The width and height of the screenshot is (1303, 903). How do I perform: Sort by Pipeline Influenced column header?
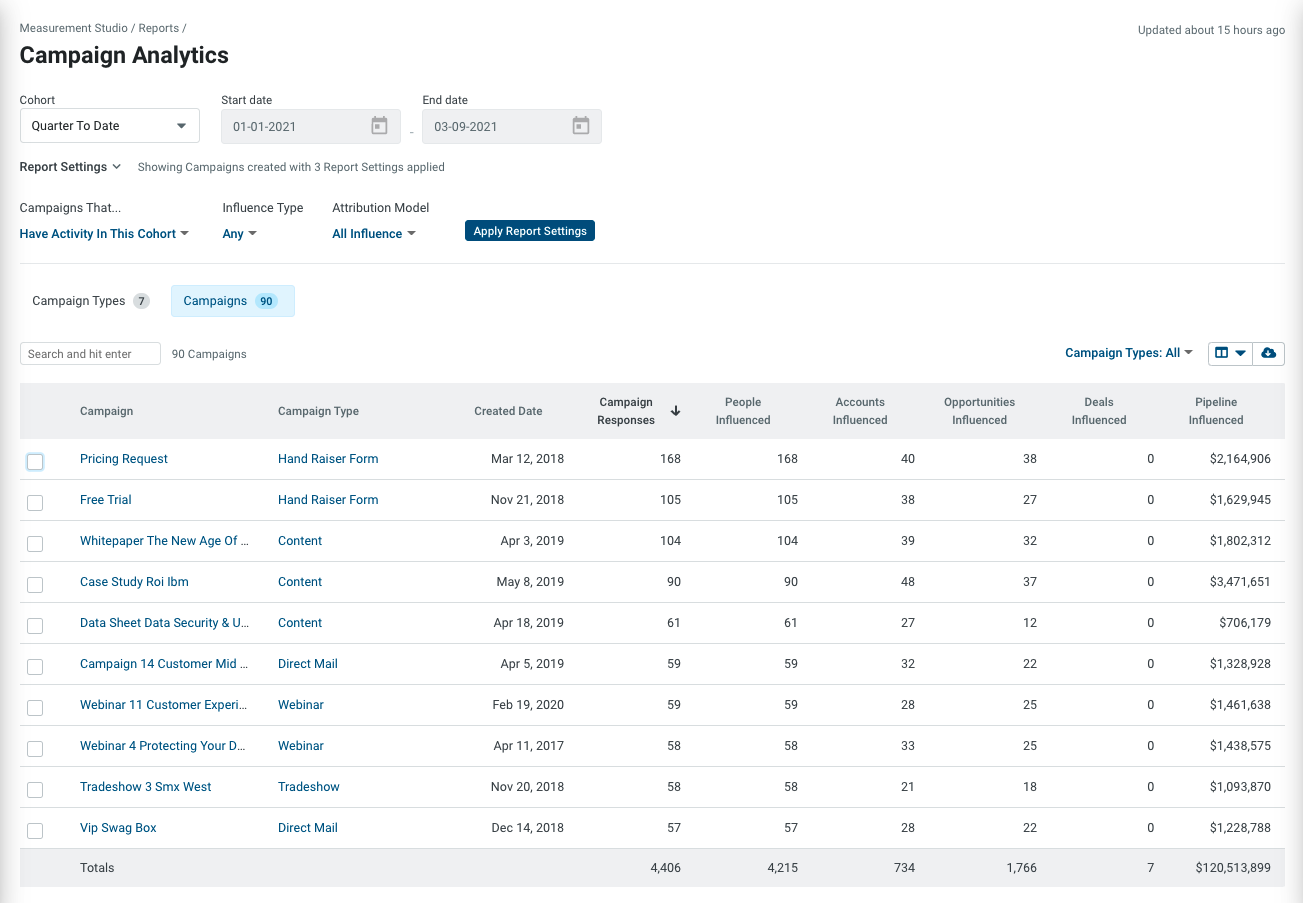pyautogui.click(x=1216, y=411)
